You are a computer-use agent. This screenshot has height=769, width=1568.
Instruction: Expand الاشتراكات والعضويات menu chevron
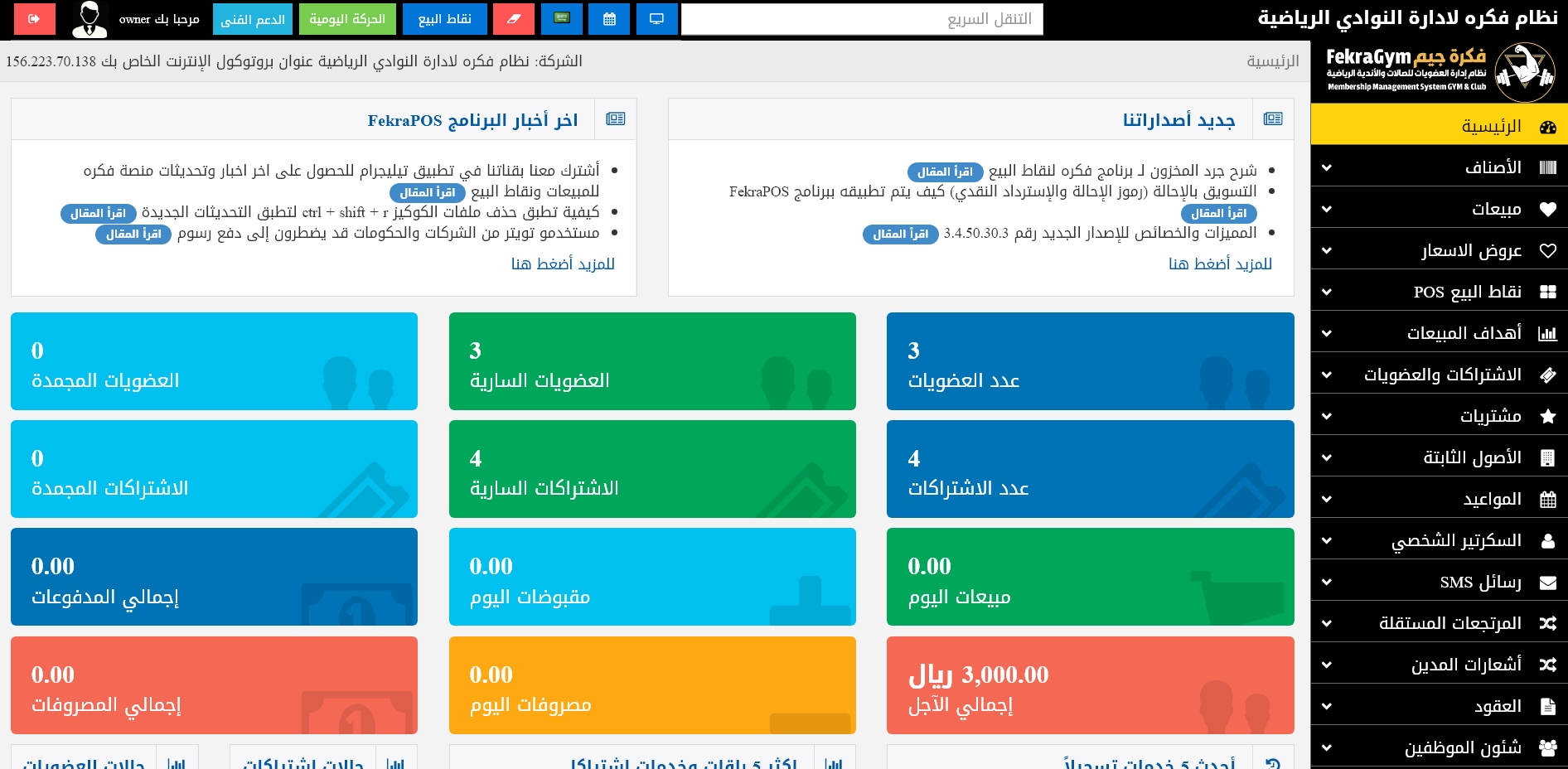click(x=1327, y=375)
